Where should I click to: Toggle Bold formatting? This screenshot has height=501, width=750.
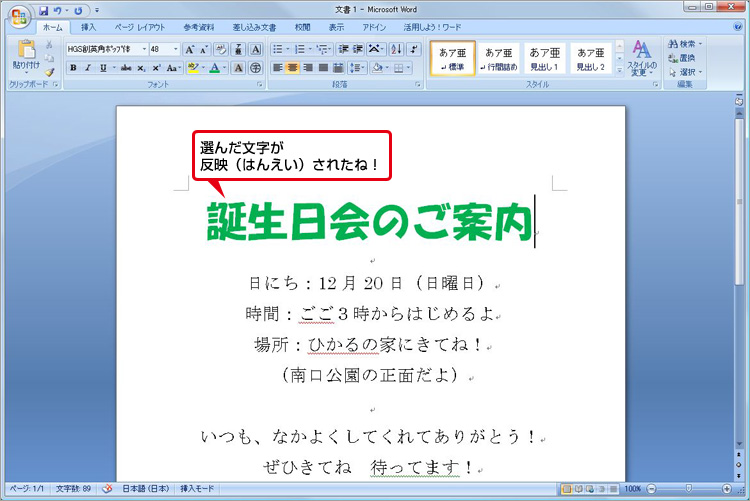73,68
